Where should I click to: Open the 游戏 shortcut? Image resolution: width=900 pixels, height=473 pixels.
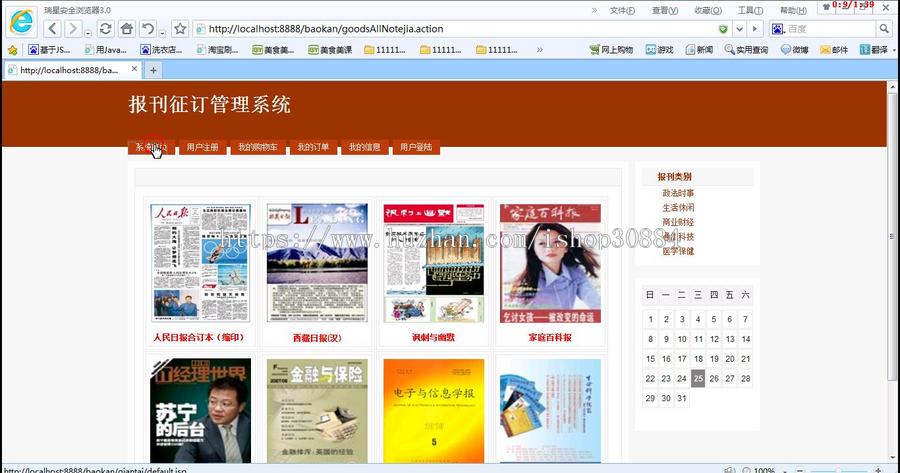[660, 50]
